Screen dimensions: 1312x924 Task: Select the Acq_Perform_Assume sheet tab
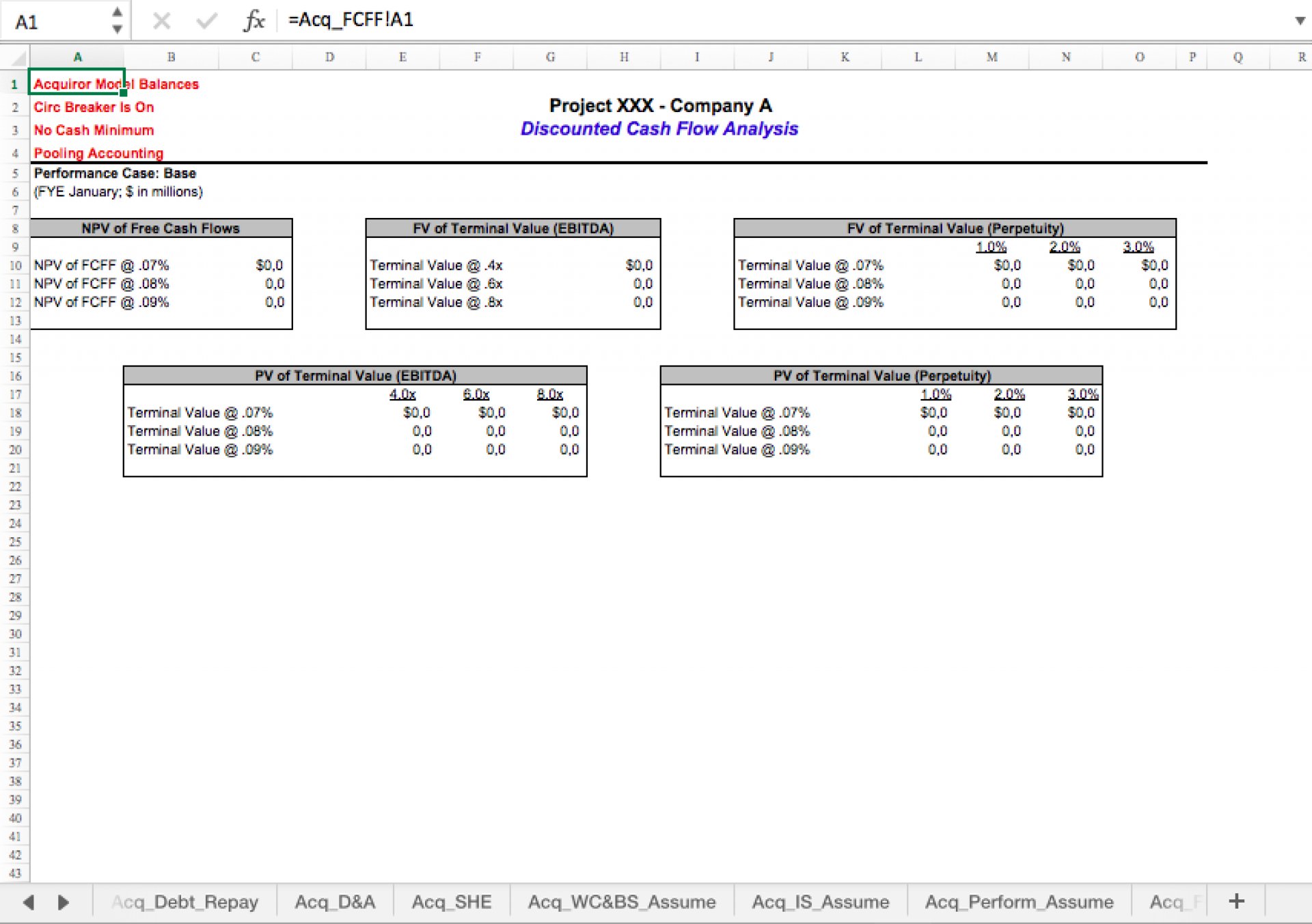(x=1019, y=902)
